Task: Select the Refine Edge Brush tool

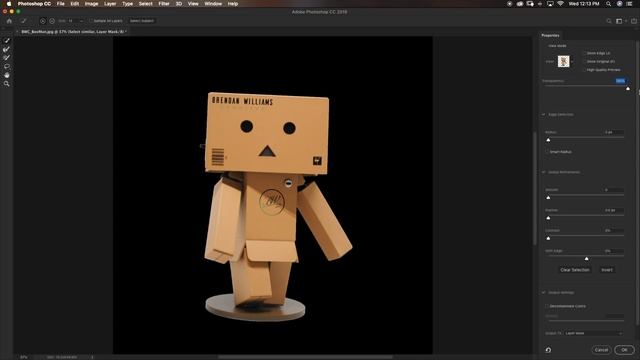Action: pyautogui.click(x=7, y=49)
